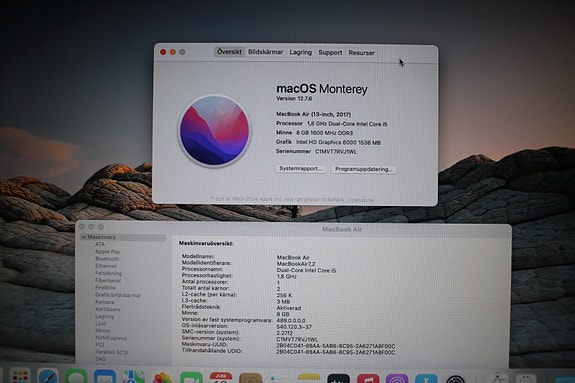Select FireWire in the sidebar
Screen dimensions: 575x383
point(105,288)
